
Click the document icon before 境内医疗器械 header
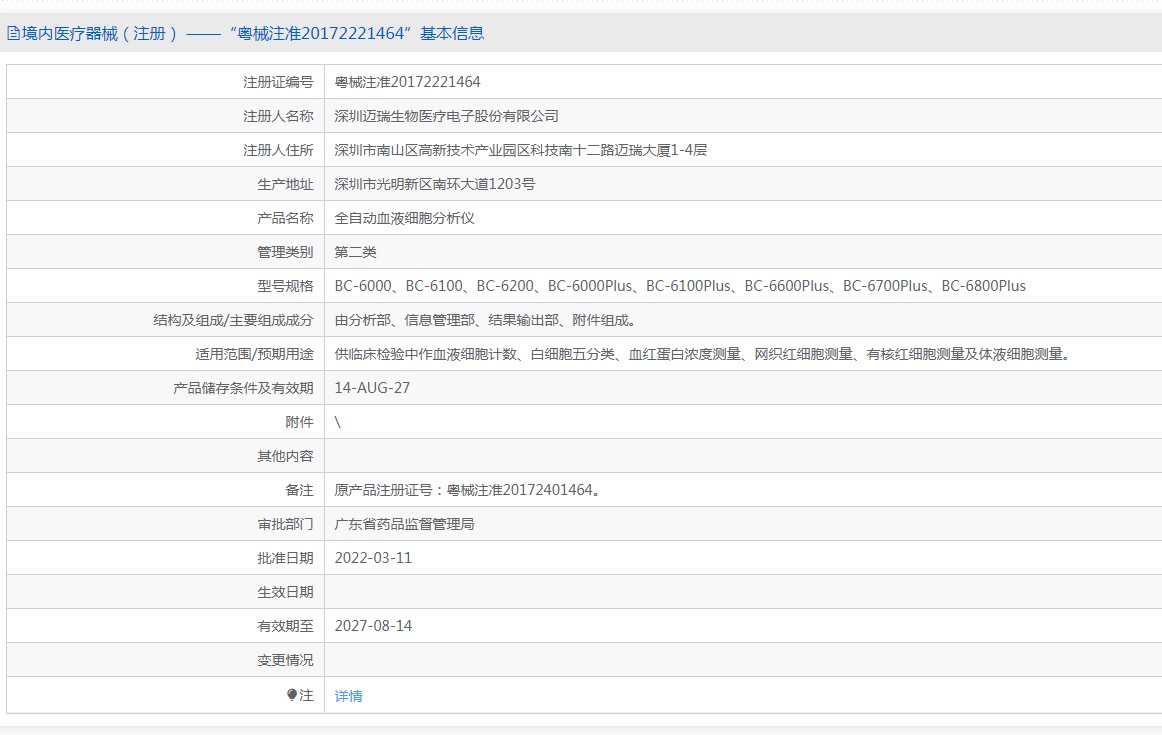click(x=13, y=33)
